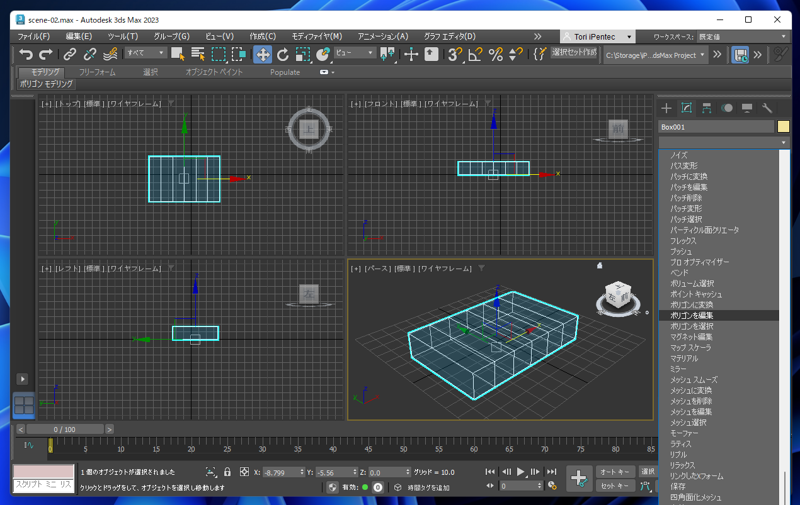Toggle the Spinner Snap button

coord(515,54)
